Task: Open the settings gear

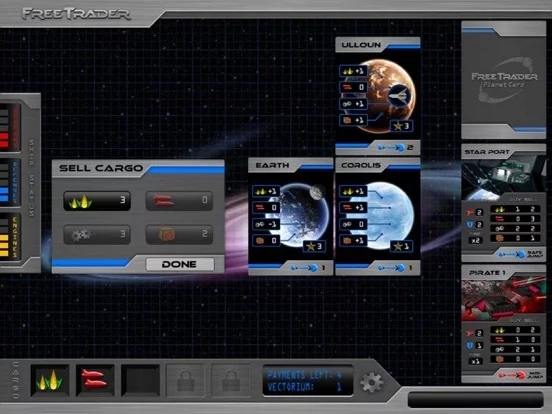Action: [x=371, y=382]
